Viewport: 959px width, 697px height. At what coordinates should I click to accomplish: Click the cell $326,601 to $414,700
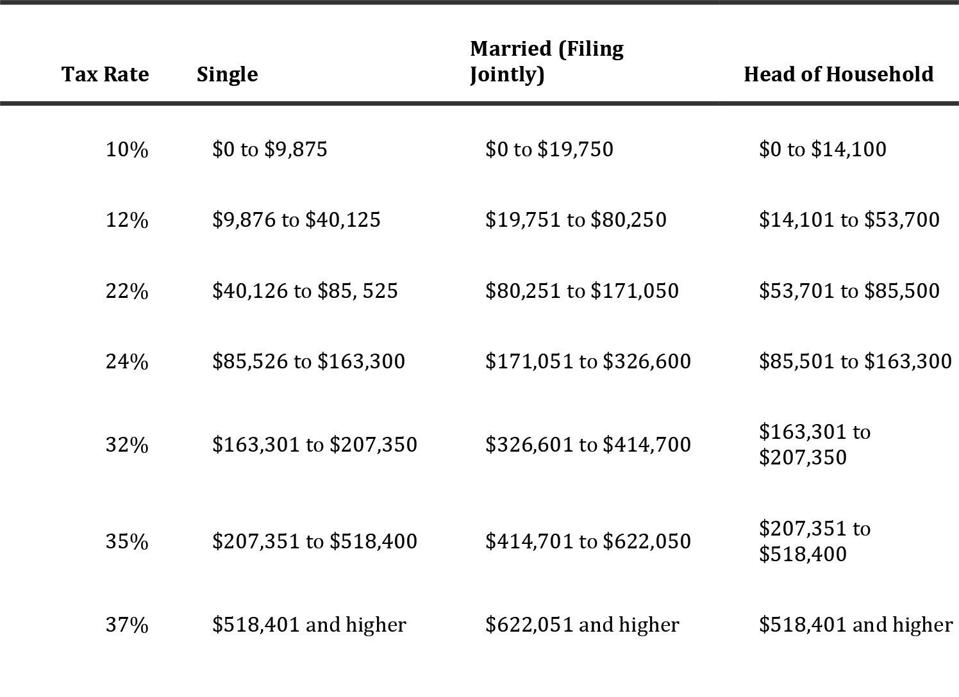[588, 444]
